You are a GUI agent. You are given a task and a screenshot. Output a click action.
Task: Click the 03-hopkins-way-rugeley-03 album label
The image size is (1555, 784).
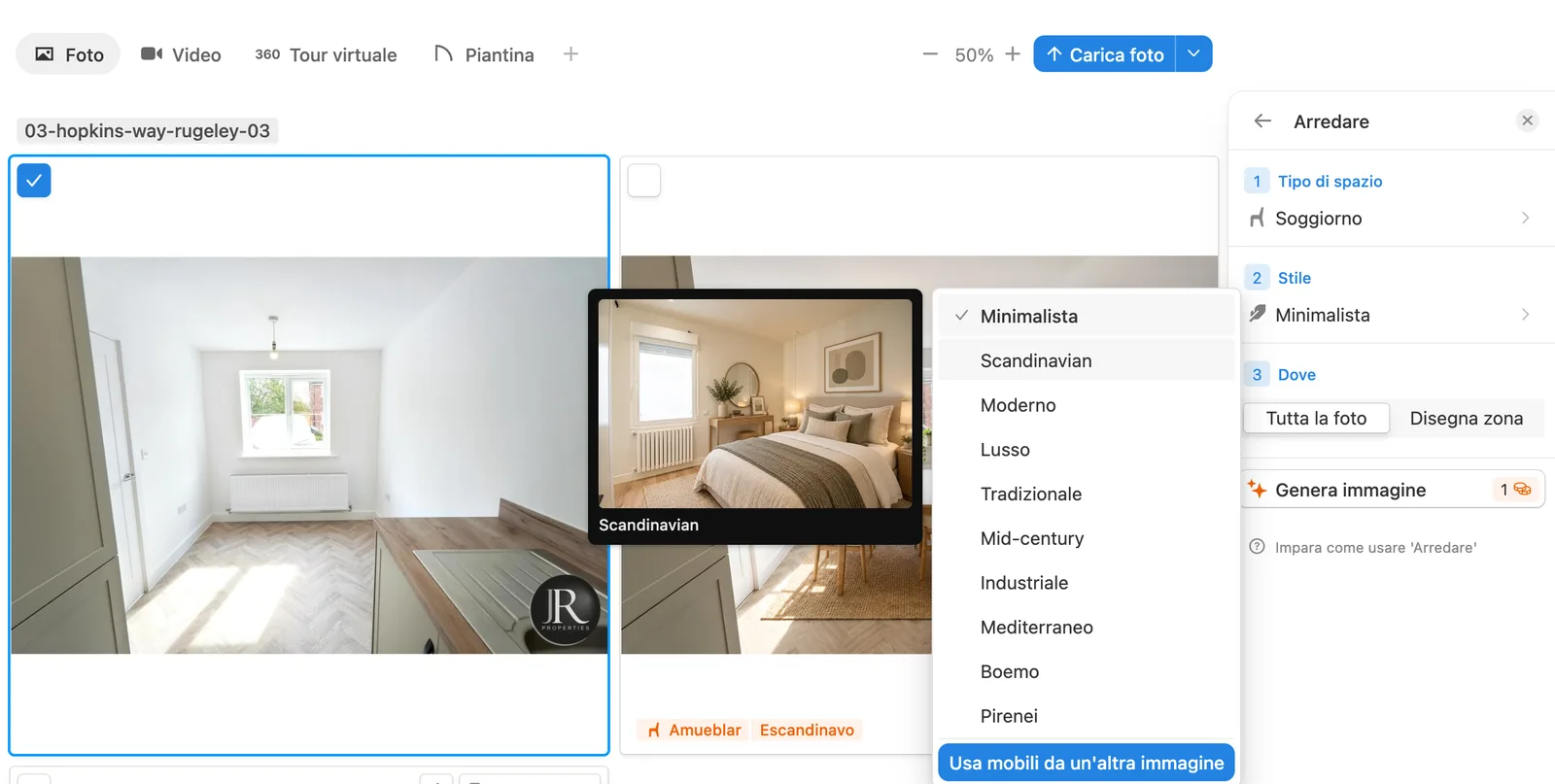pos(148,130)
